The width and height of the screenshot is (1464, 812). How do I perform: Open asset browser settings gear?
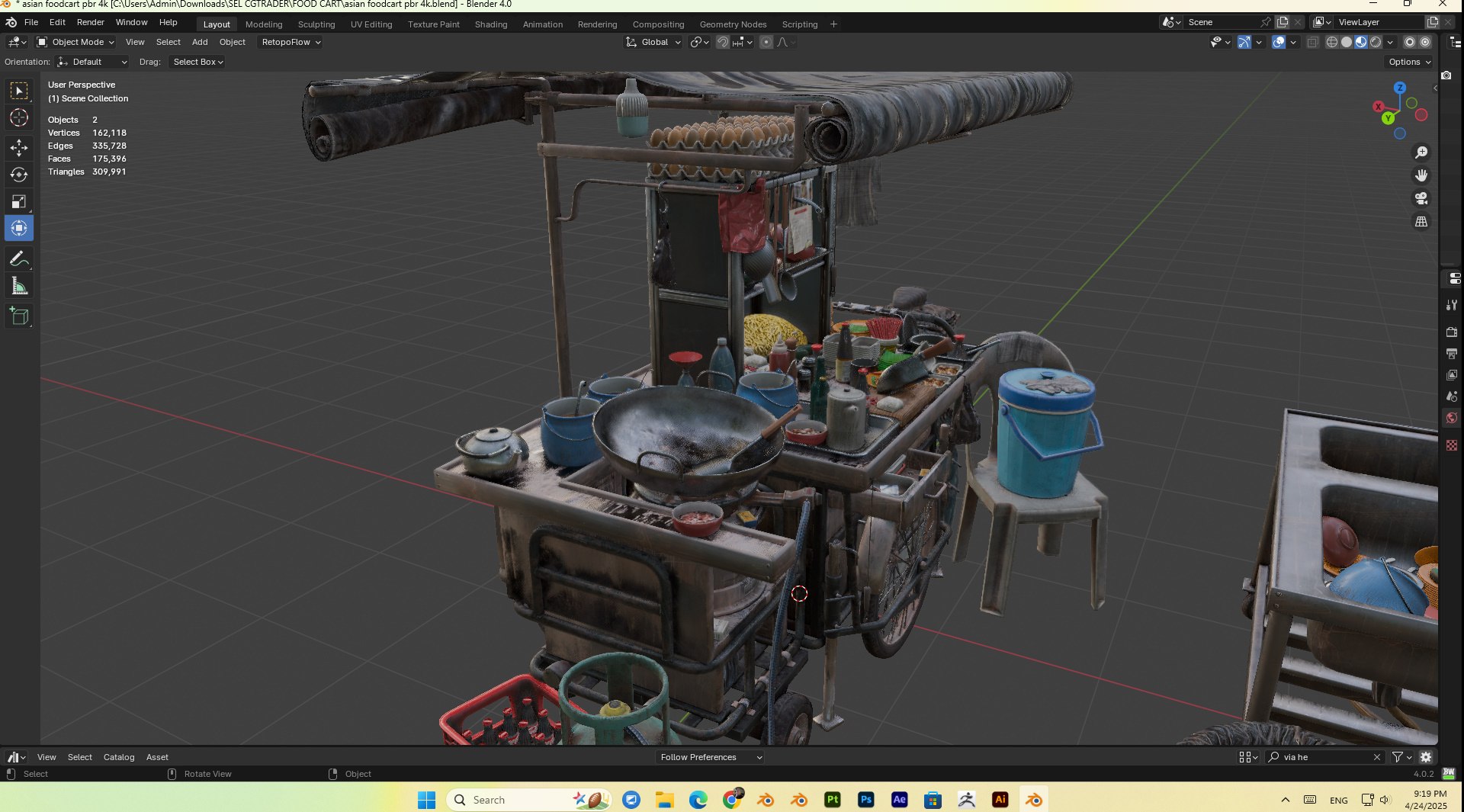coord(1426,757)
